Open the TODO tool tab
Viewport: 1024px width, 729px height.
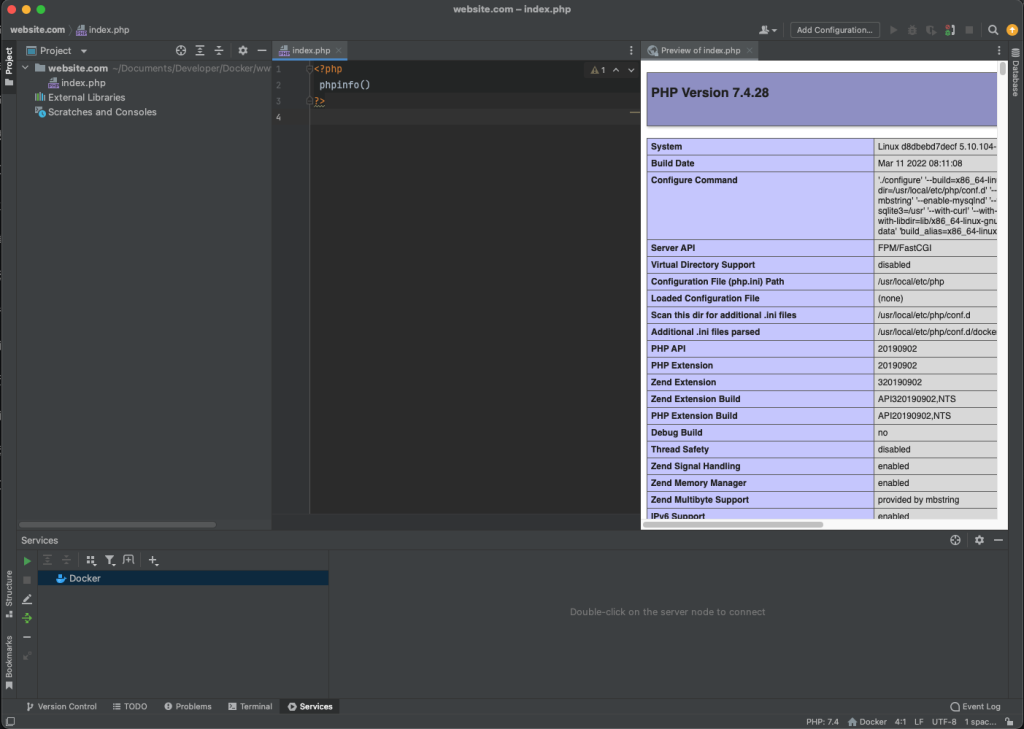[129, 706]
